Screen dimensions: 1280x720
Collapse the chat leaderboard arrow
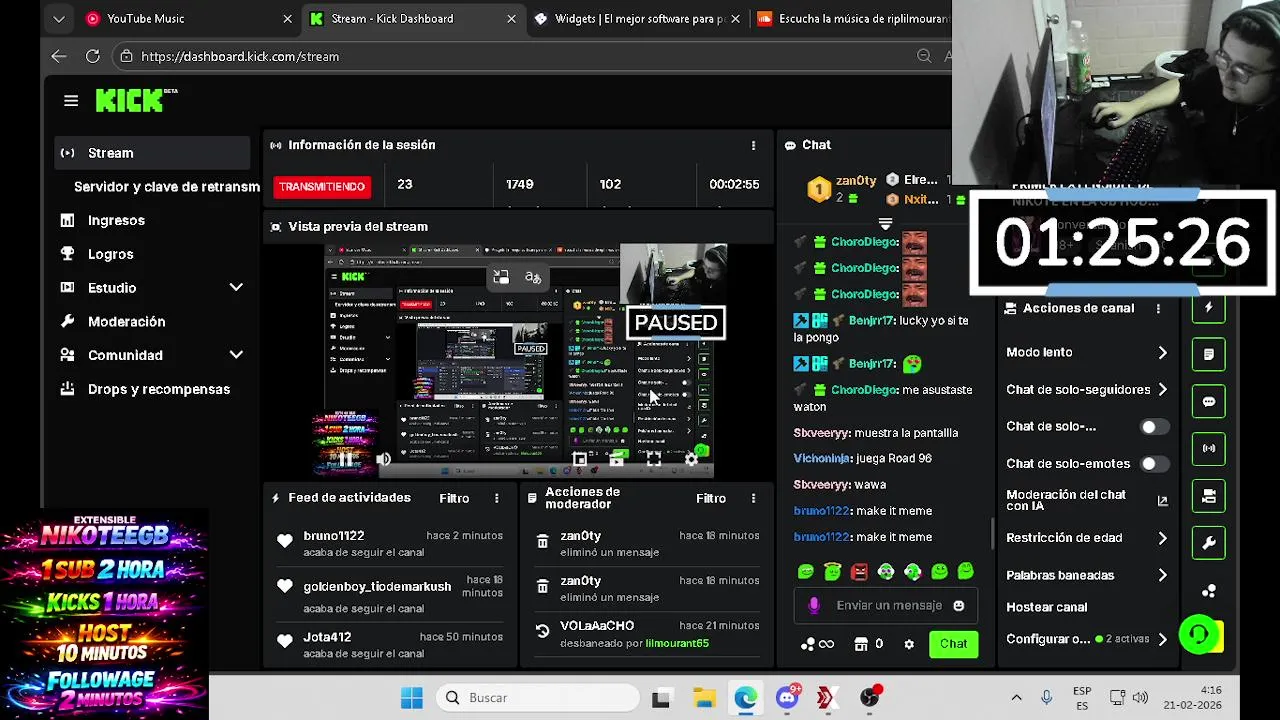[885, 224]
